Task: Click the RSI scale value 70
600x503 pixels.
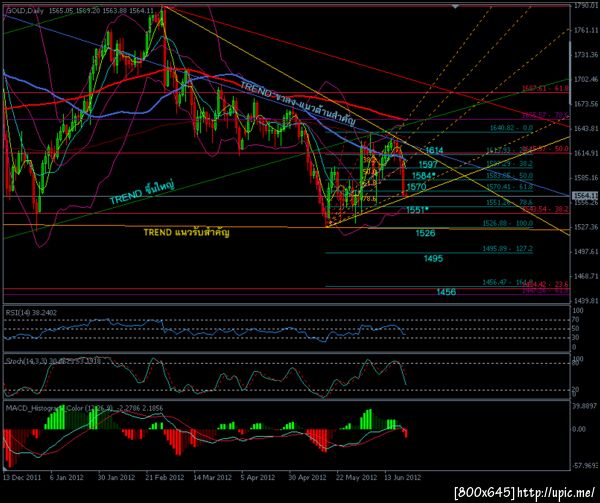Action: click(576, 319)
